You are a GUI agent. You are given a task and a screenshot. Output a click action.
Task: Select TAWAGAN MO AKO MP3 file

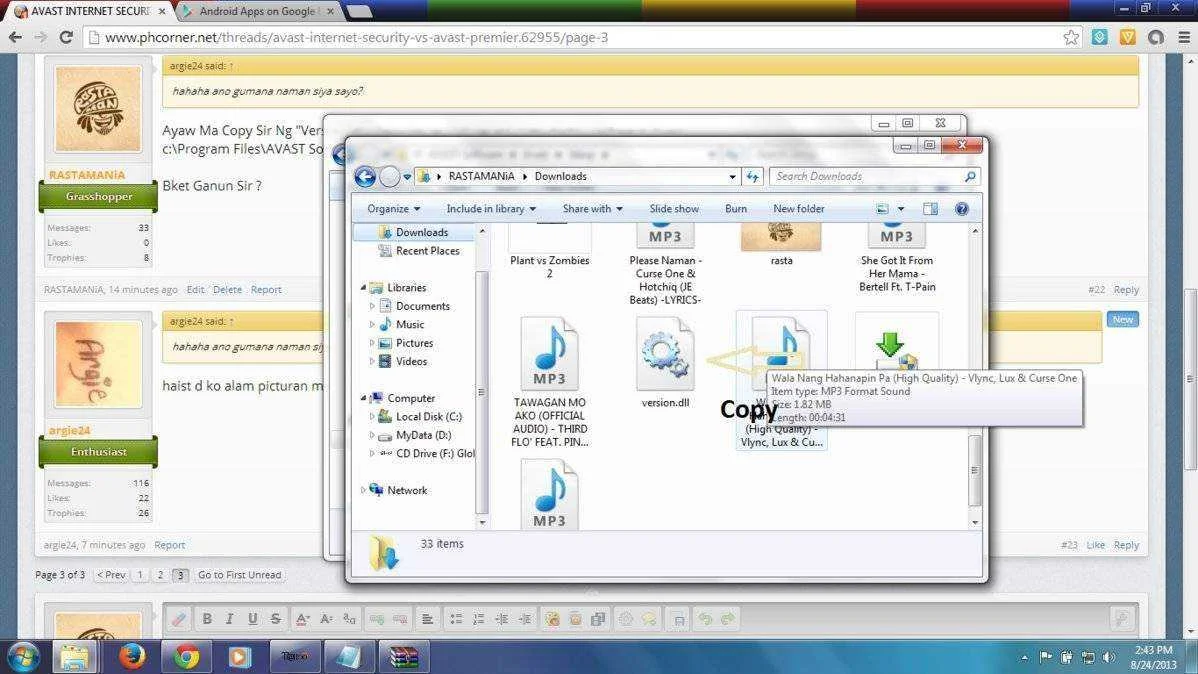[549, 381]
